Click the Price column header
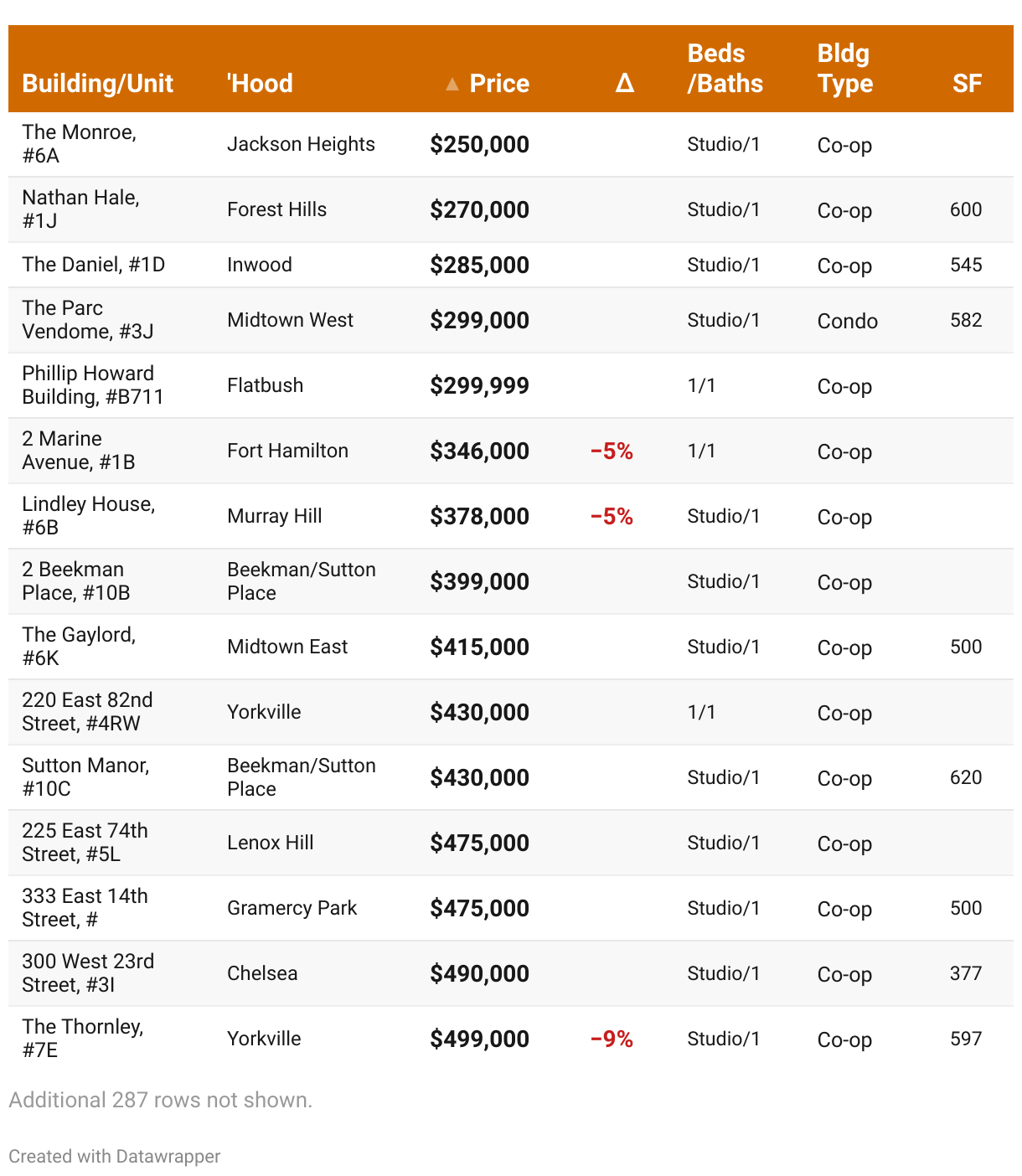The height and width of the screenshot is (1176, 1022). pyautogui.click(x=499, y=84)
